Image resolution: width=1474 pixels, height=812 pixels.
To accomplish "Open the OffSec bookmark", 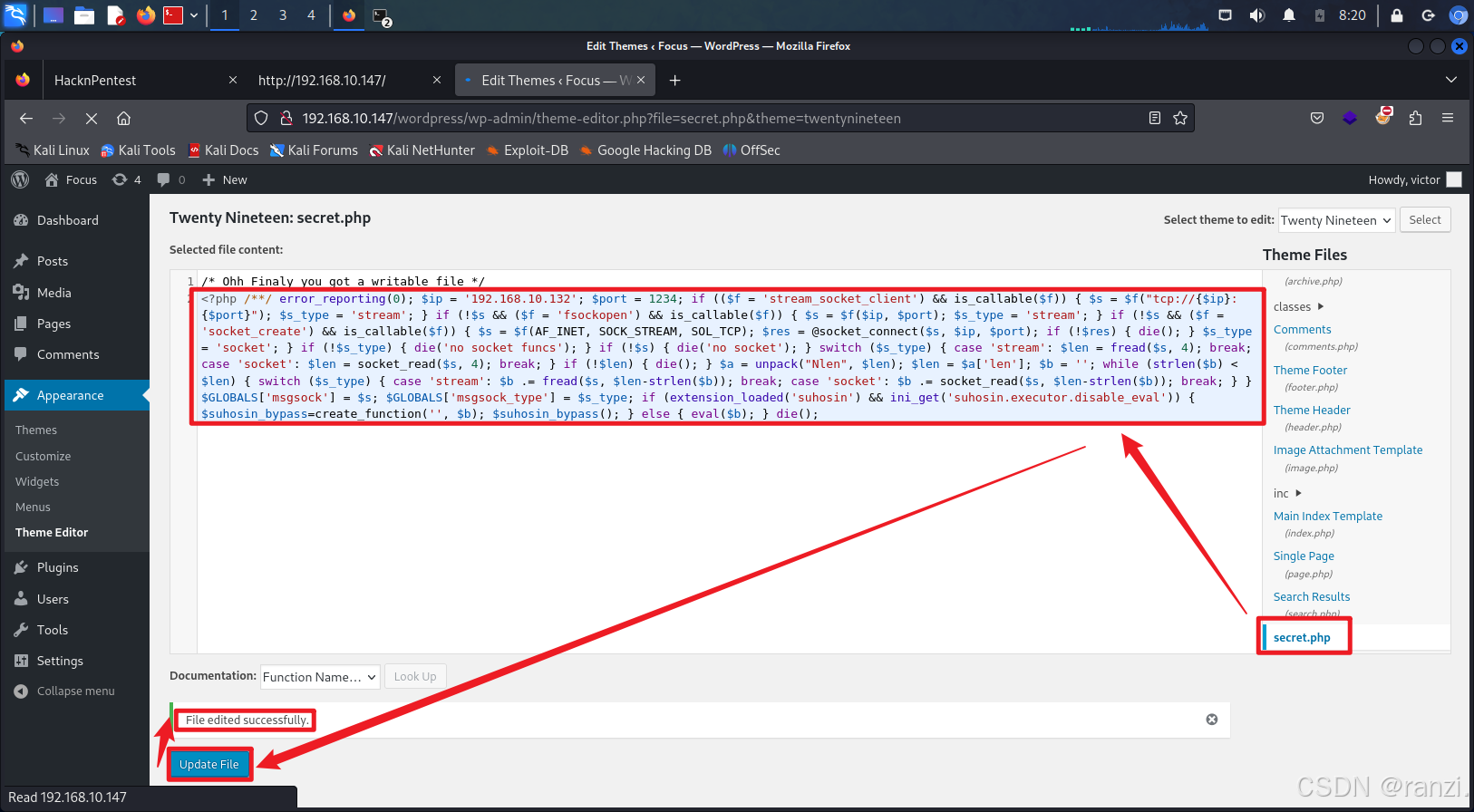I will 752,150.
